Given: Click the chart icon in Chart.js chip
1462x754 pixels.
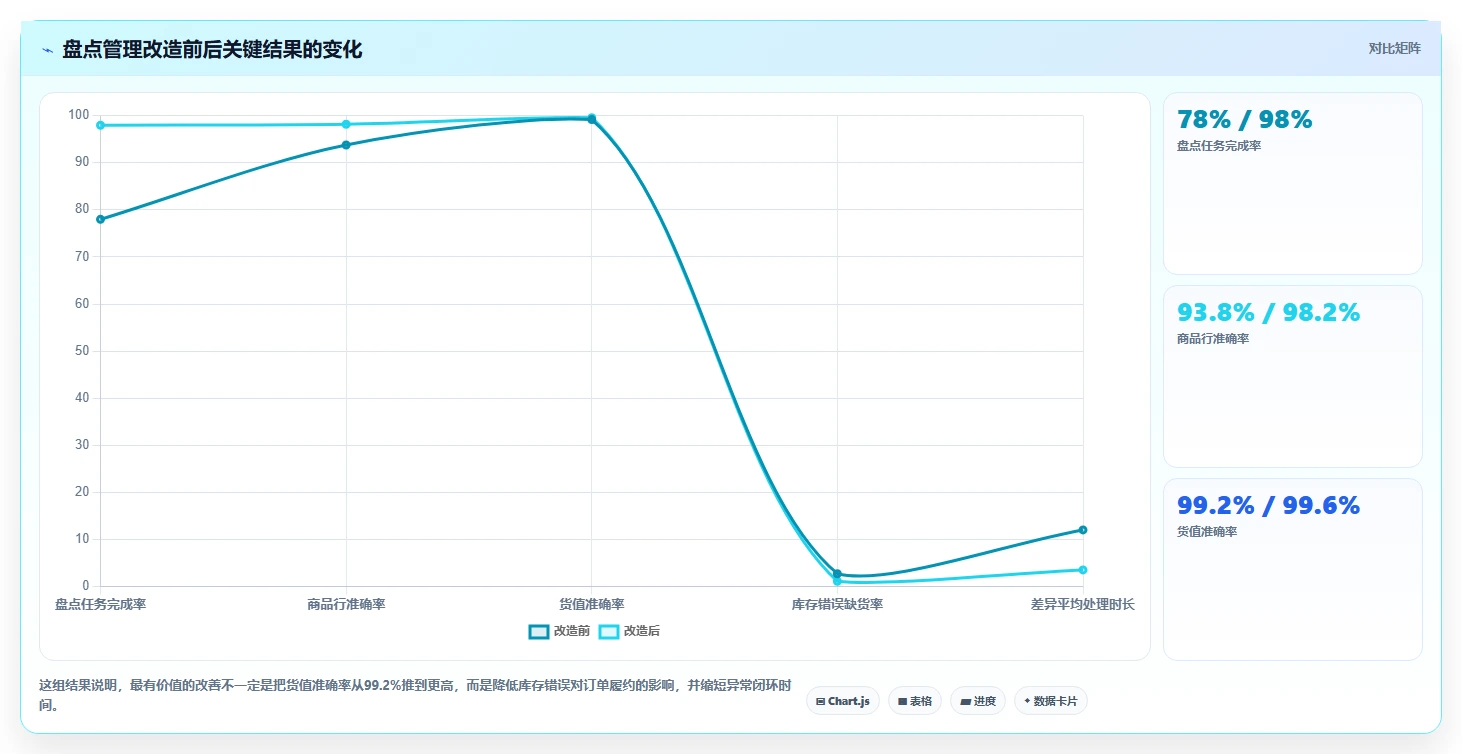Looking at the screenshot, I should click(x=820, y=702).
